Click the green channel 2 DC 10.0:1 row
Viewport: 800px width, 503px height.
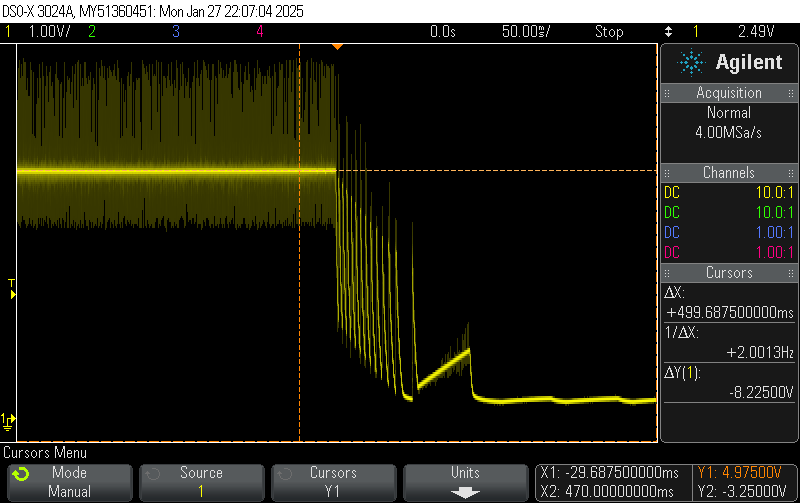[729, 212]
